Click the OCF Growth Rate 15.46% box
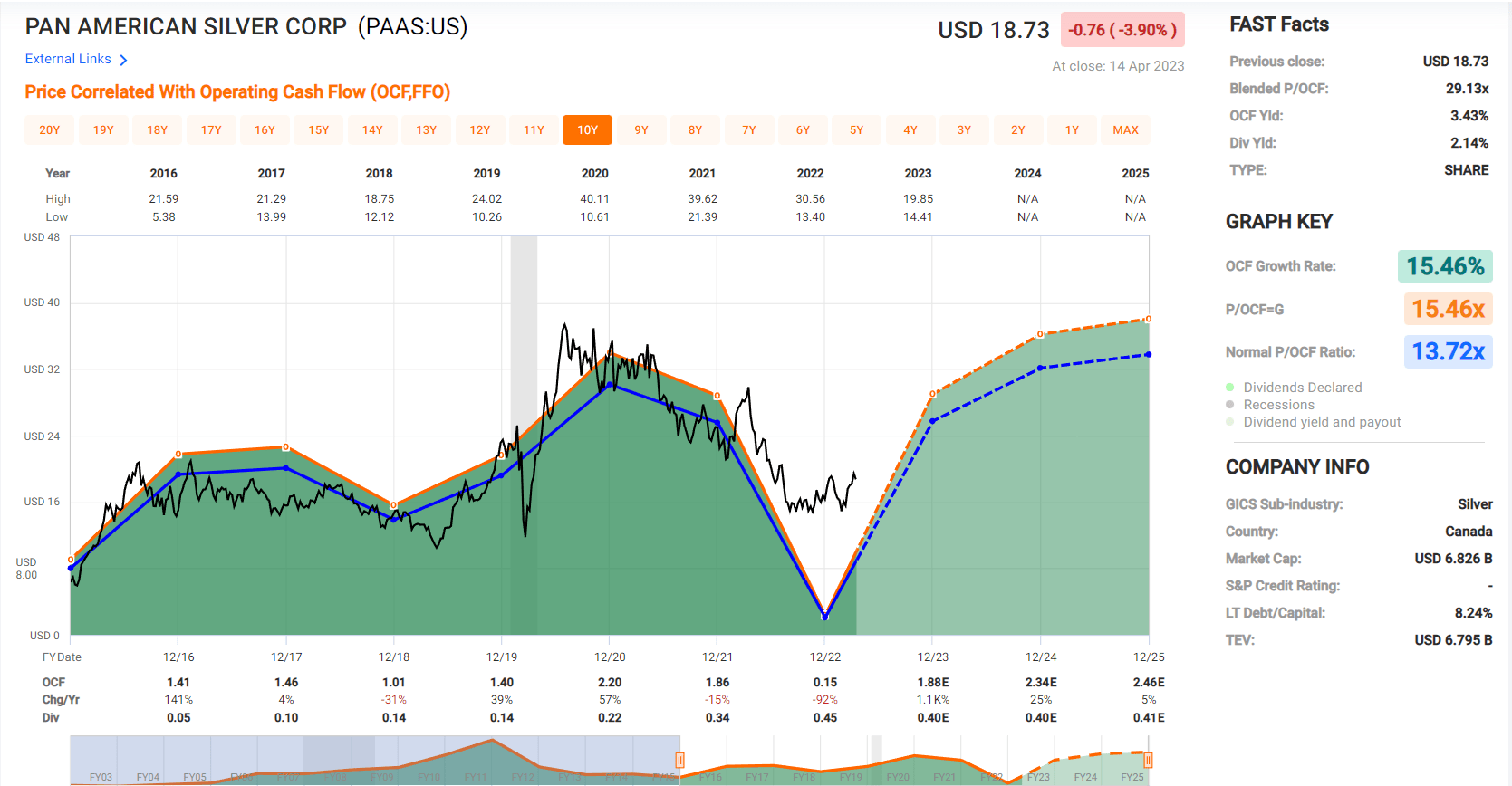Screen dimensions: 1512x786 (x=1445, y=266)
